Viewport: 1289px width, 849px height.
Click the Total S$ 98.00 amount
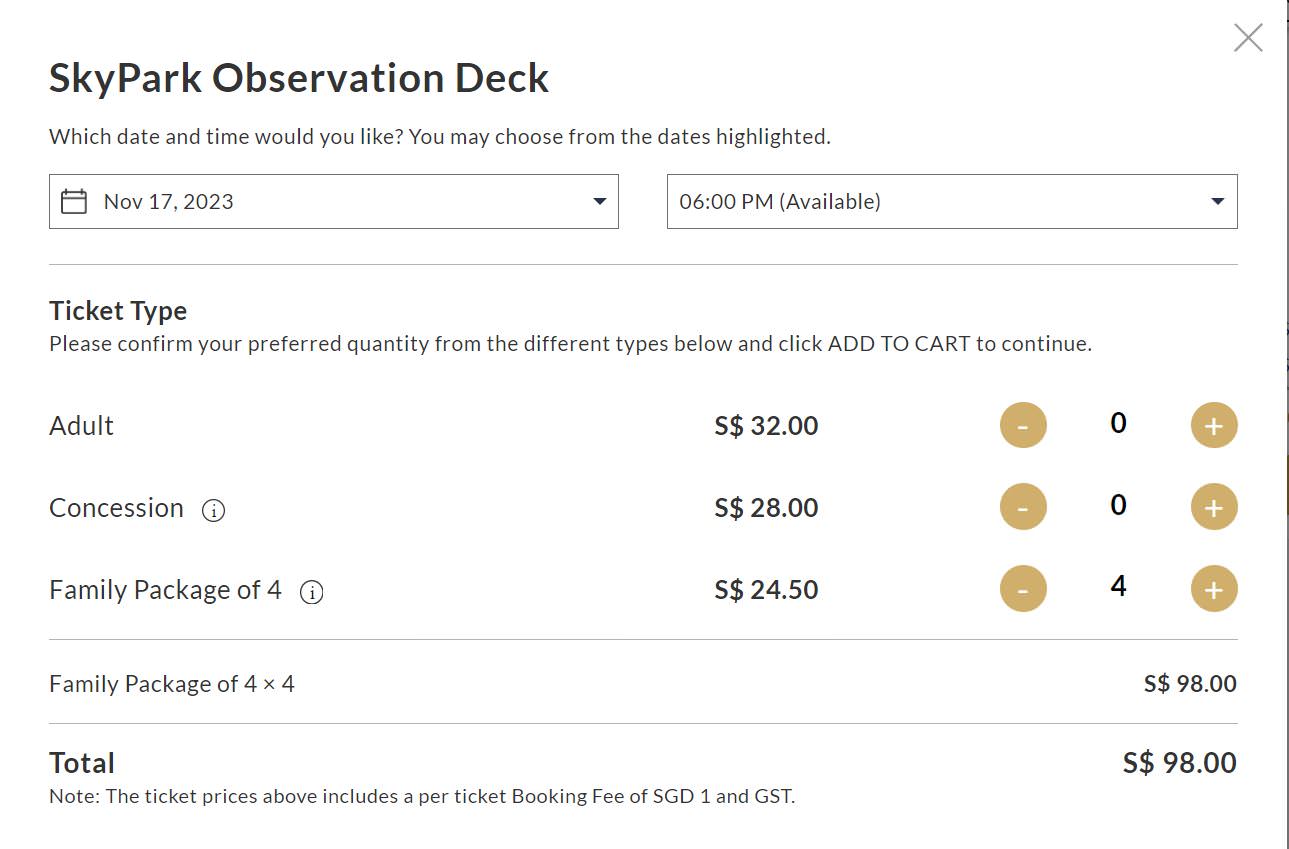coord(1179,763)
